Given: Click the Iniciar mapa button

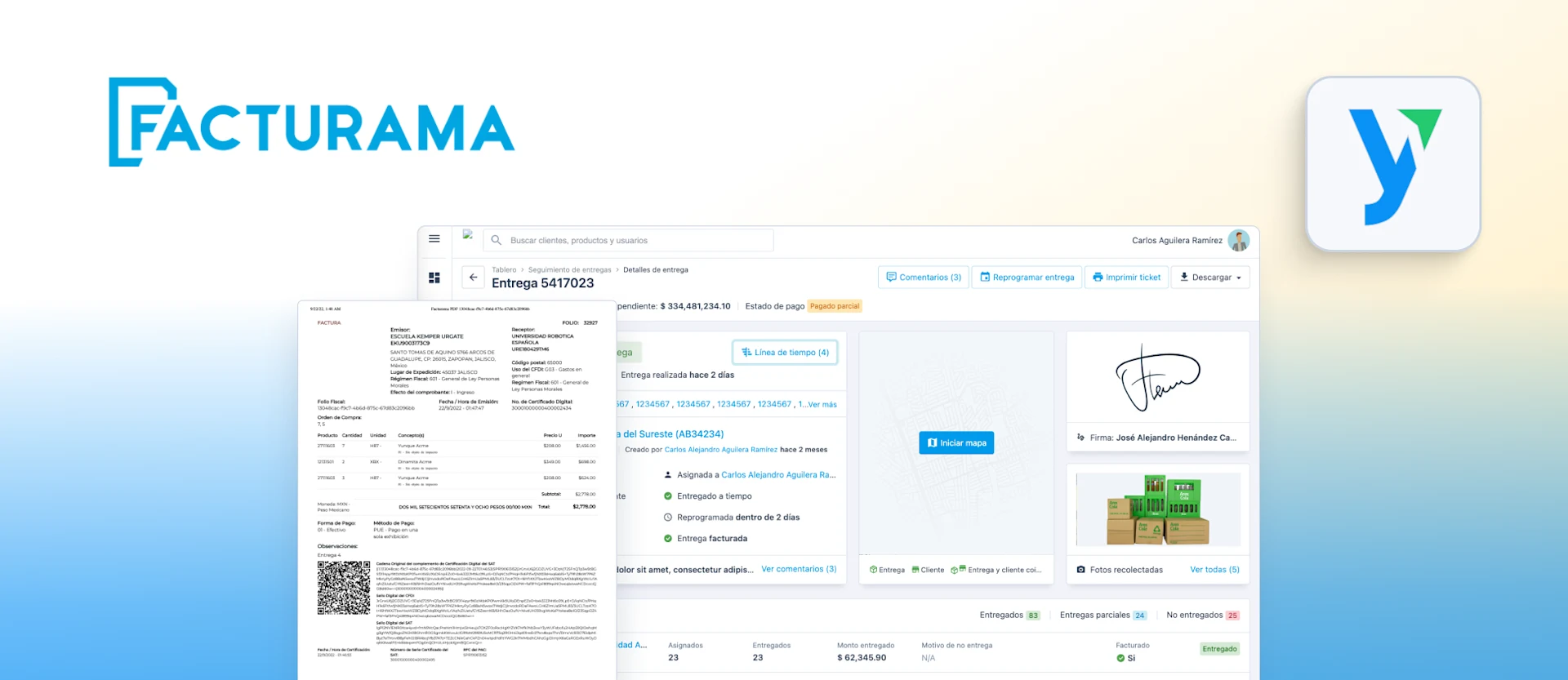Looking at the screenshot, I should (x=956, y=443).
